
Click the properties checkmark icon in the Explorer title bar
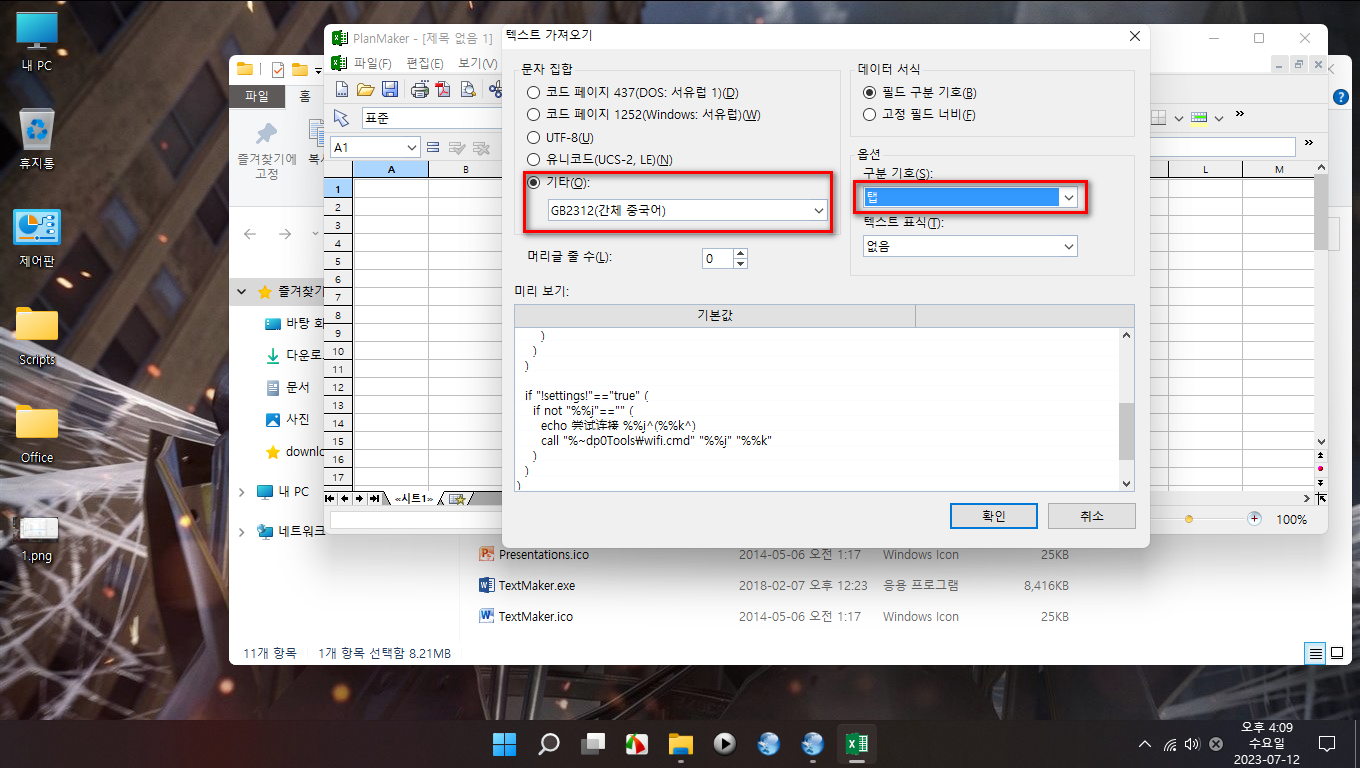click(278, 69)
